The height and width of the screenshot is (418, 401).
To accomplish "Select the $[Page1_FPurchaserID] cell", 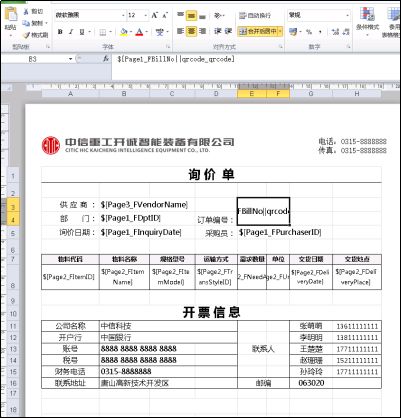I will click(x=280, y=232).
